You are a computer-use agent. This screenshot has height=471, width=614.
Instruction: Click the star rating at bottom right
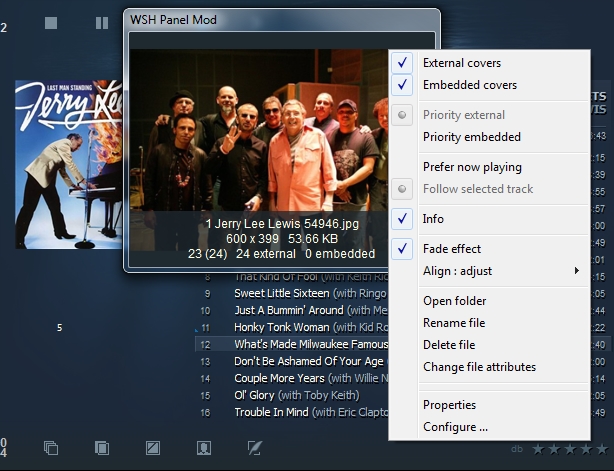point(570,449)
